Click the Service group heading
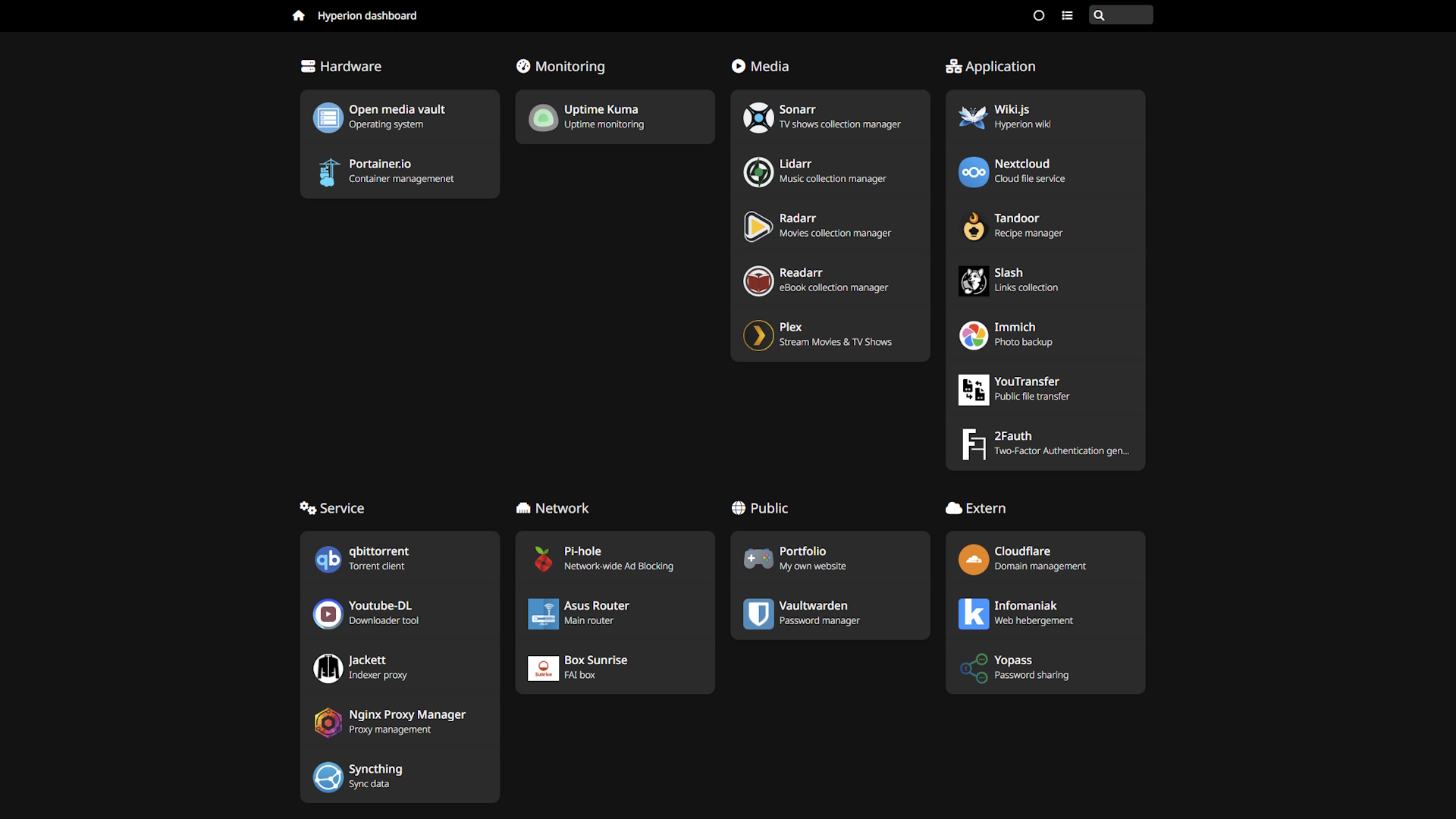 tap(332, 508)
